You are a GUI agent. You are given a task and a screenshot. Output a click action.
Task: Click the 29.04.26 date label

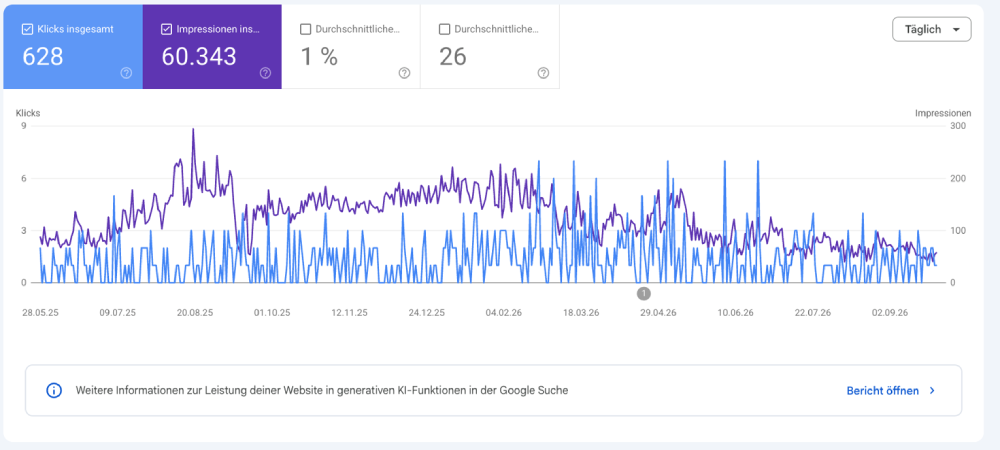[658, 313]
